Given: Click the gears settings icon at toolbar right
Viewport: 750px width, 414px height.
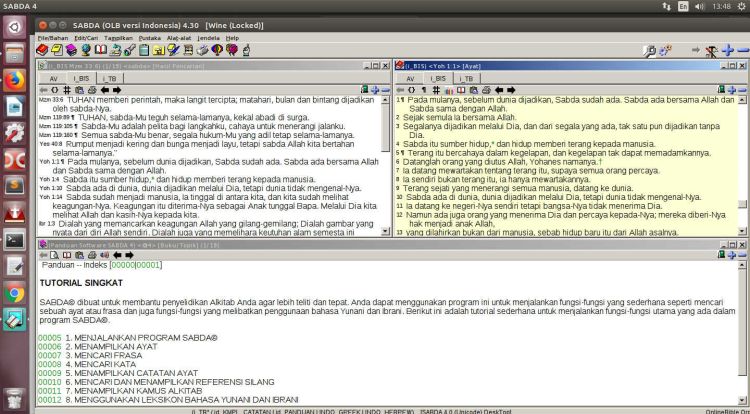Looking at the screenshot, I should tap(665, 50).
